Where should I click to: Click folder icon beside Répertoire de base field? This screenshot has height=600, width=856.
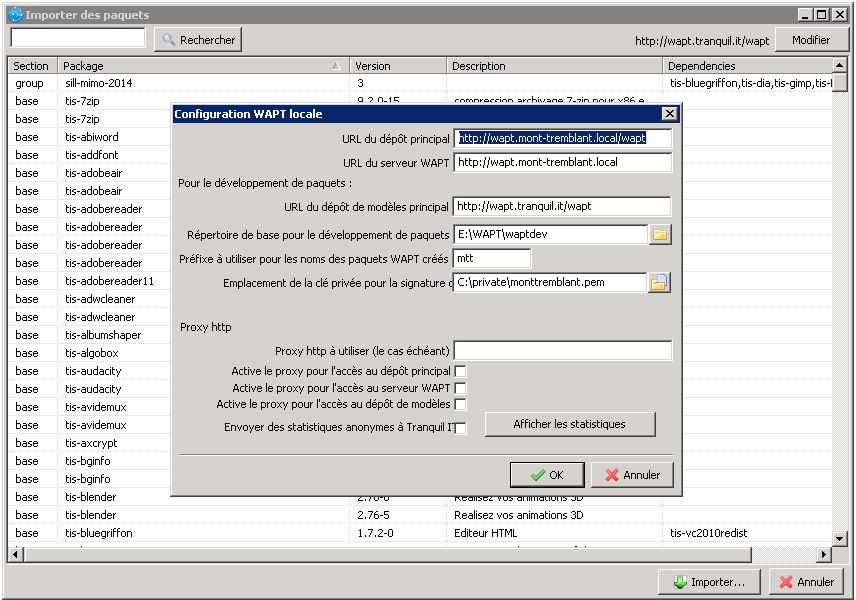(x=660, y=235)
